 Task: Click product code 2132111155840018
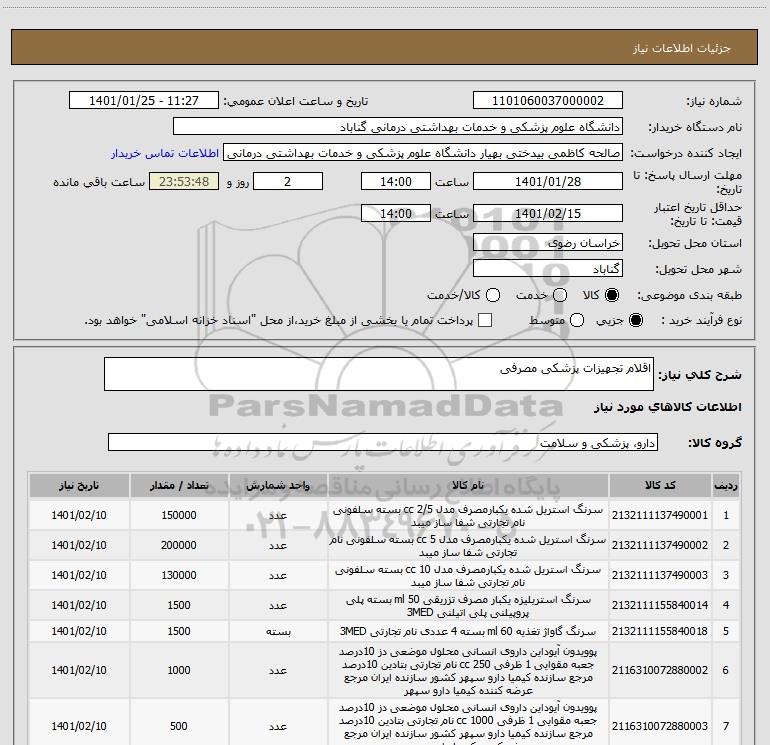(660, 631)
